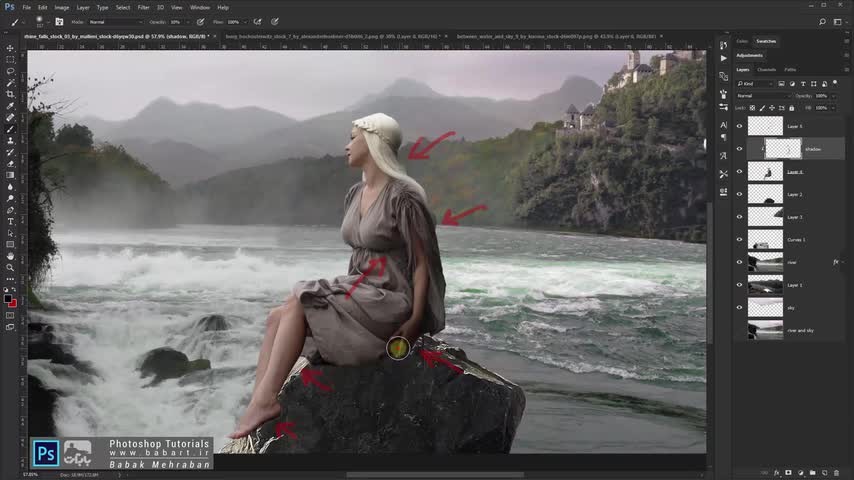Open the Actions panel play icon
Screen dimensions: 854x480
pyautogui.click(x=723, y=58)
